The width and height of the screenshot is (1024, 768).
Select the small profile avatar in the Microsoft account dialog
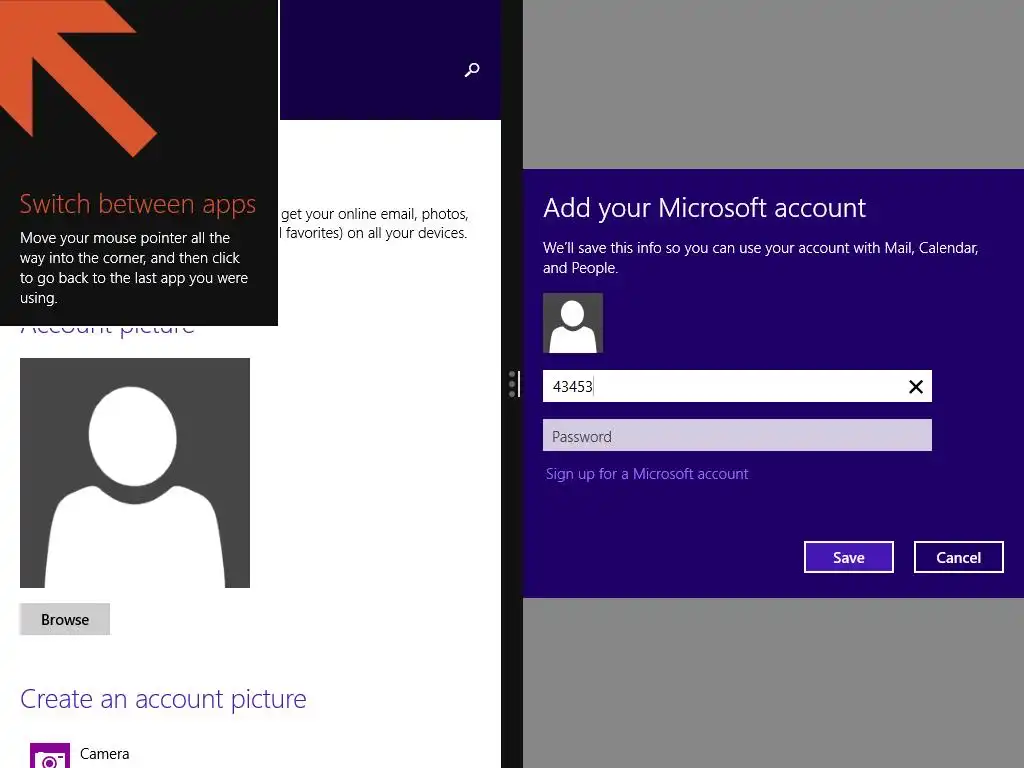tap(573, 323)
